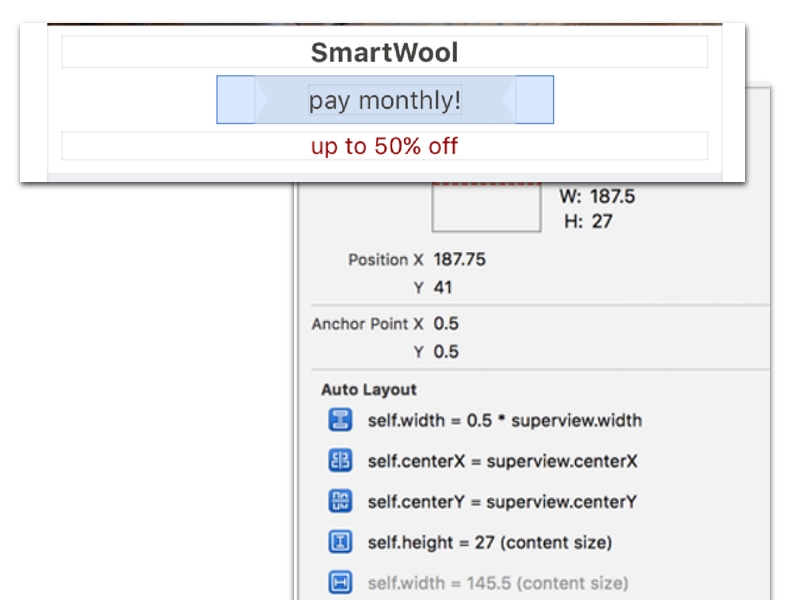Click the left blue padding area of the selected view
The width and height of the screenshot is (800, 600).
[235, 100]
